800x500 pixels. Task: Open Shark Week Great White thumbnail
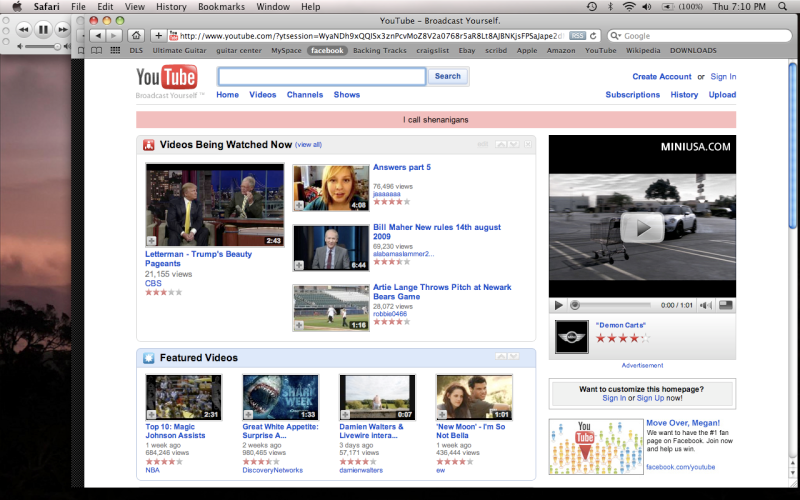coord(281,397)
